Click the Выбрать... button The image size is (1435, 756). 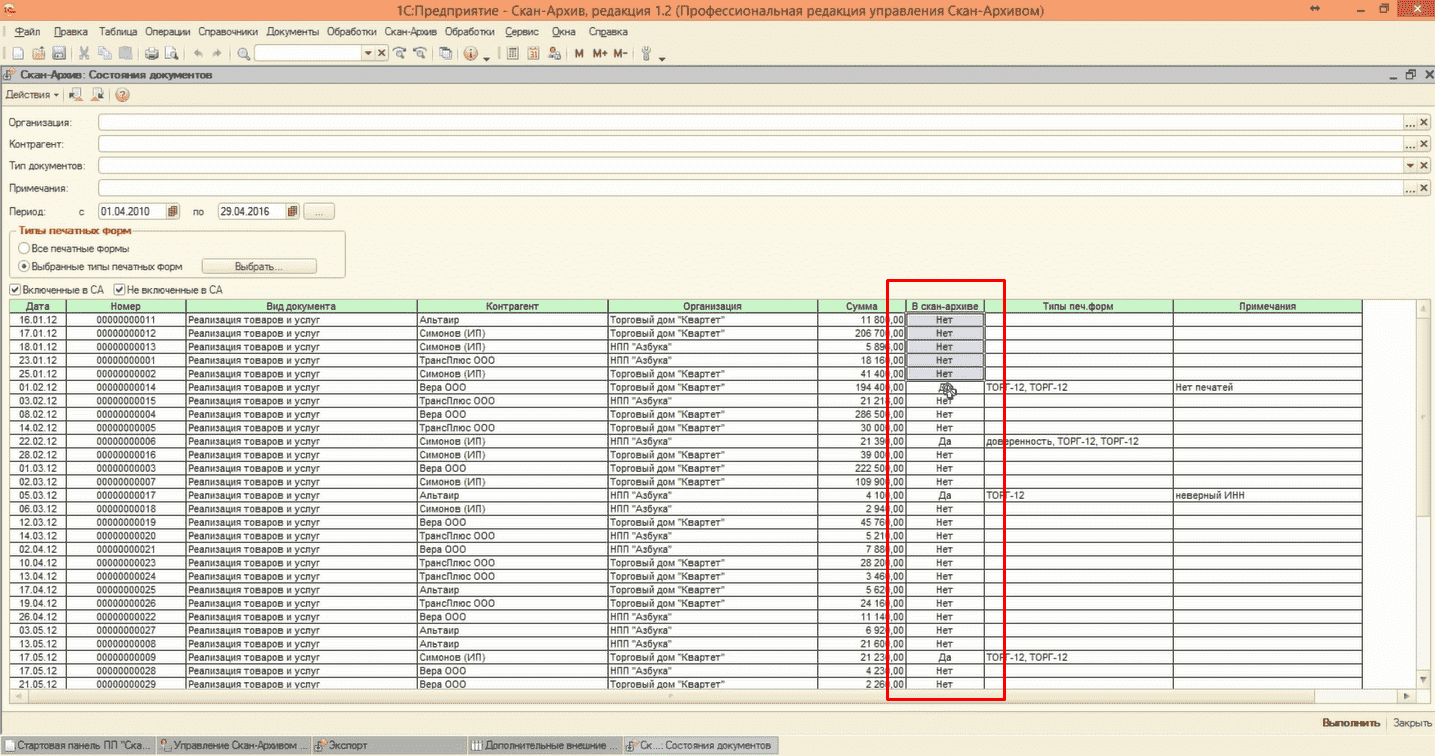[x=259, y=267]
